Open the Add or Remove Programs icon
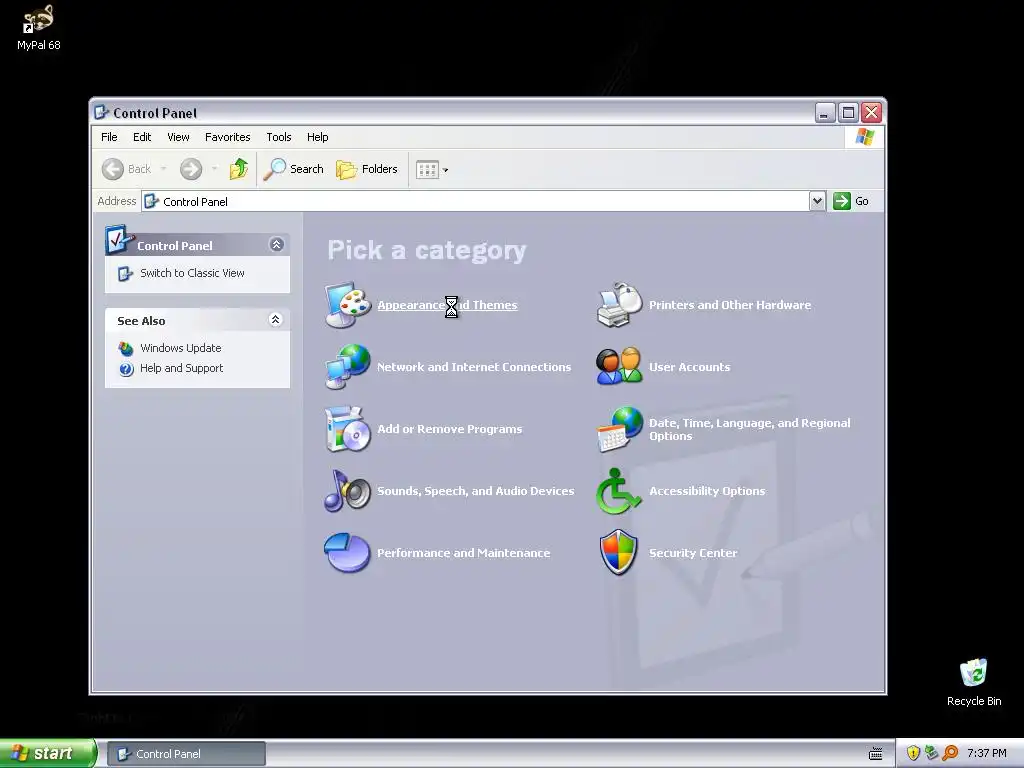 [348, 429]
